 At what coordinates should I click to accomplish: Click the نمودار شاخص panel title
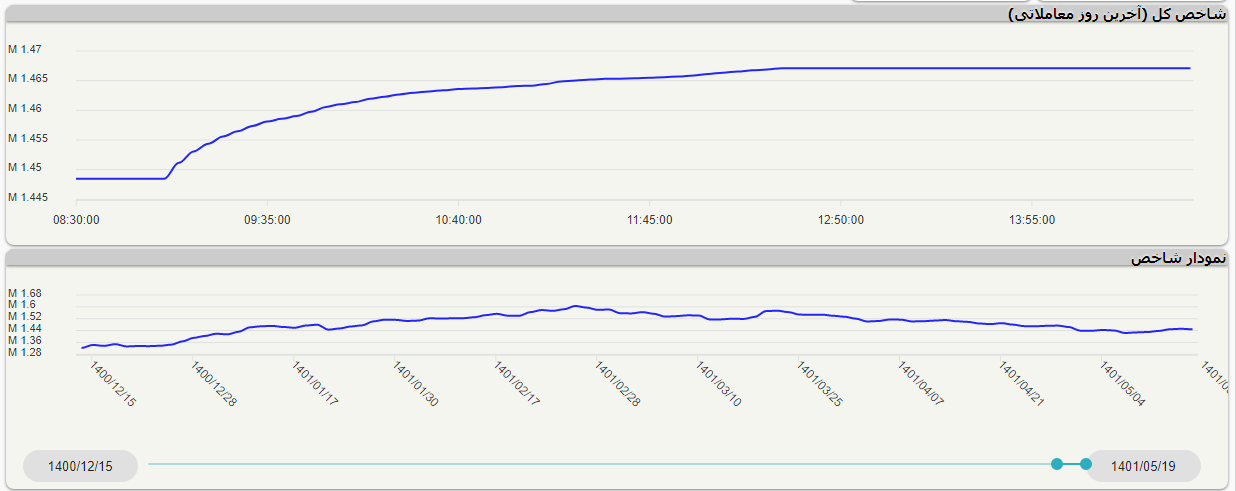tap(1178, 258)
